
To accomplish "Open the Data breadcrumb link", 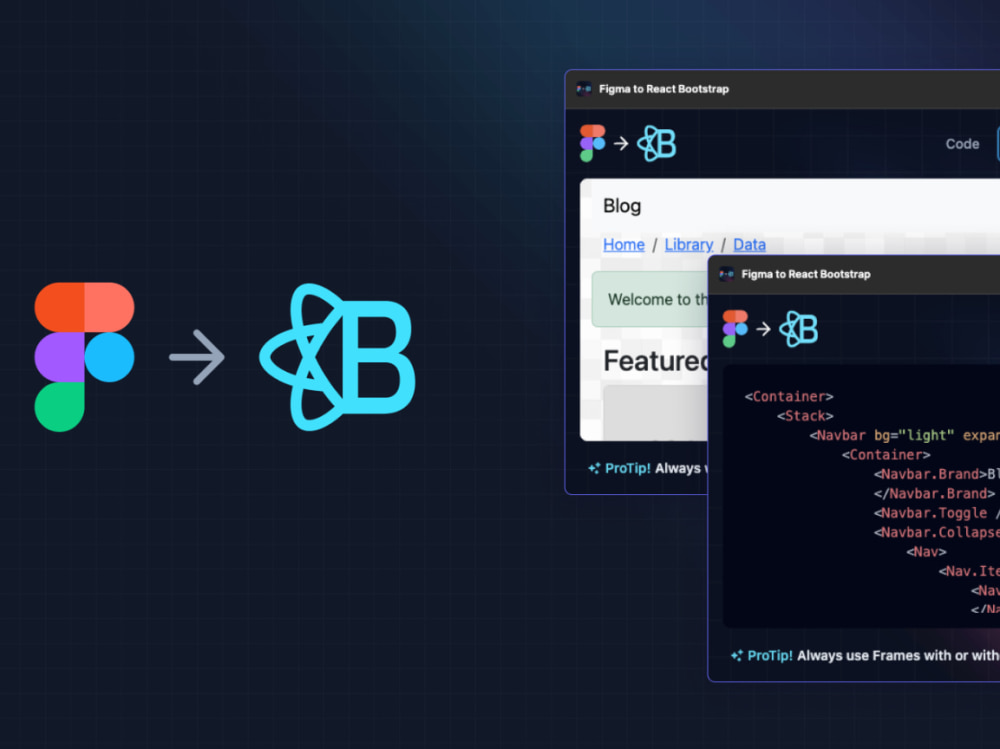I will click(x=749, y=244).
